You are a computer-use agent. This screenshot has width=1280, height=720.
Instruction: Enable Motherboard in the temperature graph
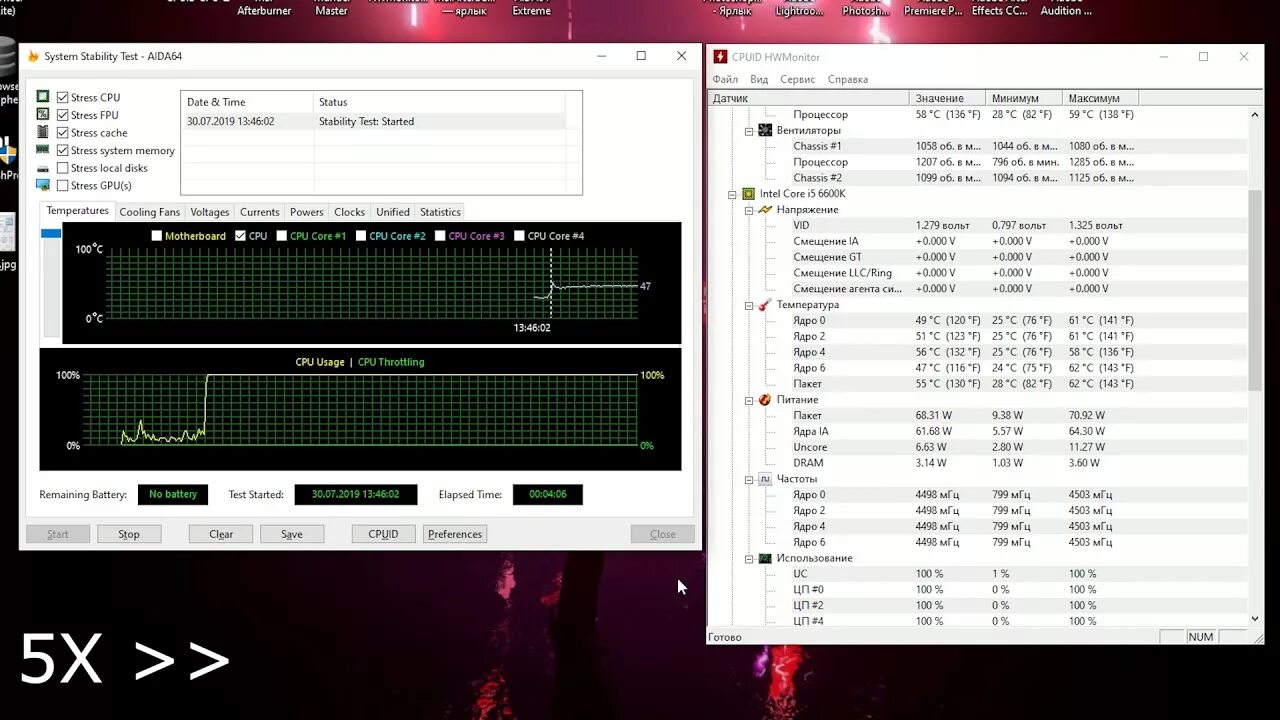(x=157, y=236)
